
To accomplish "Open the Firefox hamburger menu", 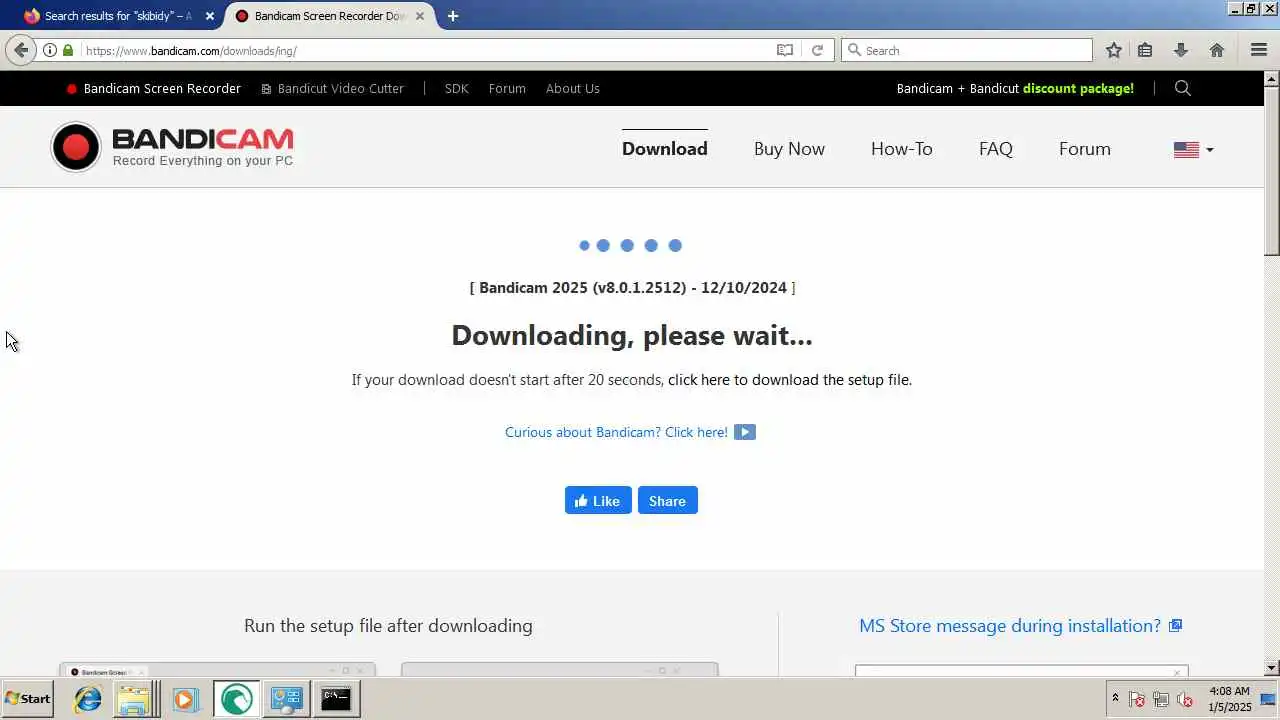I will click(x=1259, y=50).
